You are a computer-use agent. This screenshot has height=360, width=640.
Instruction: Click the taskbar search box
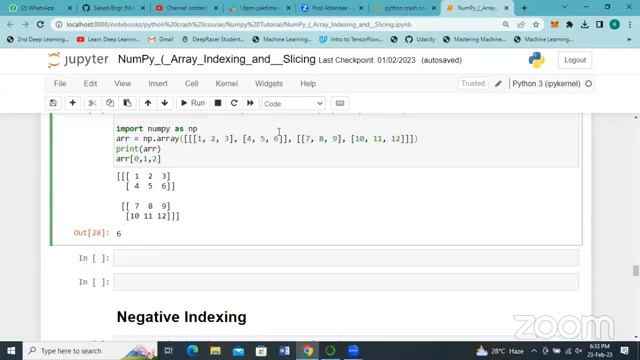90,351
